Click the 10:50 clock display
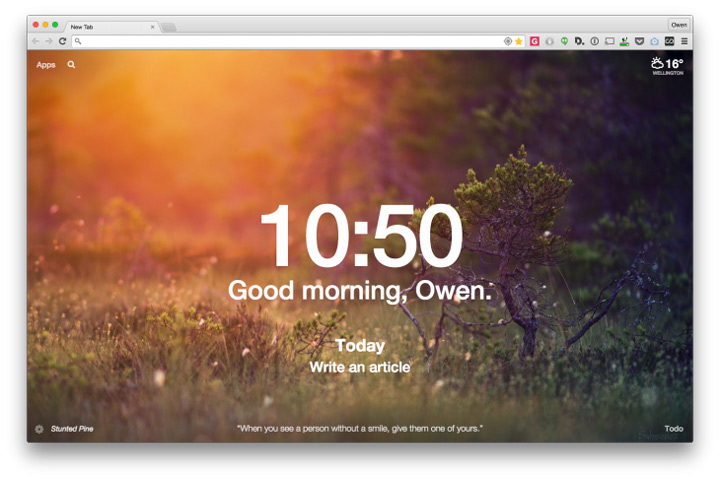Image resolution: width=720 pixels, height=481 pixels. pyautogui.click(x=361, y=236)
